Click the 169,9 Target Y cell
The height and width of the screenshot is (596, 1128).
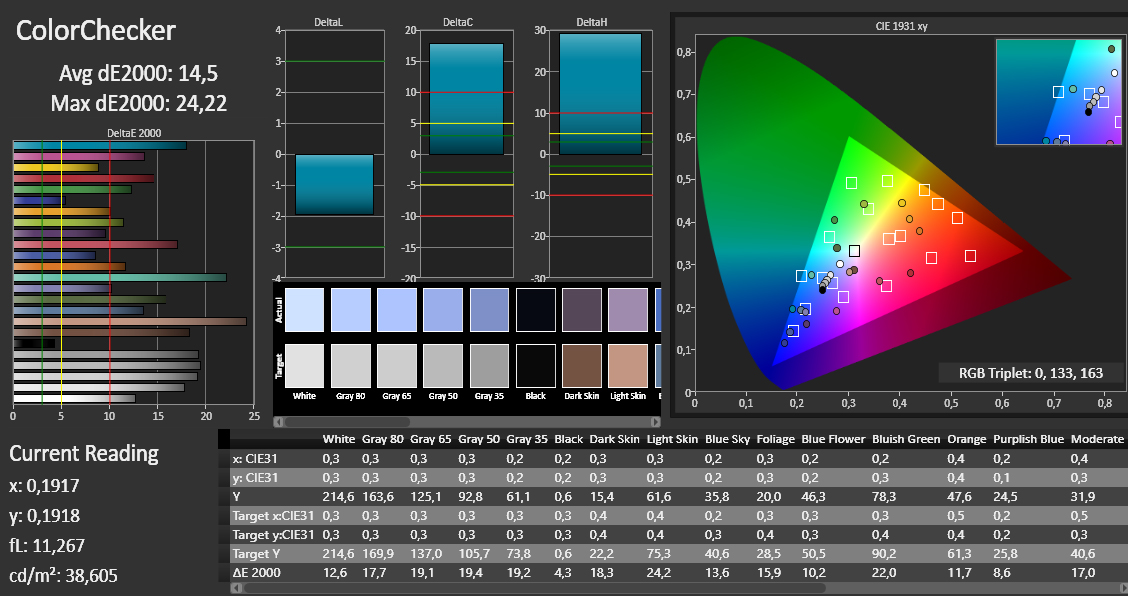click(377, 554)
